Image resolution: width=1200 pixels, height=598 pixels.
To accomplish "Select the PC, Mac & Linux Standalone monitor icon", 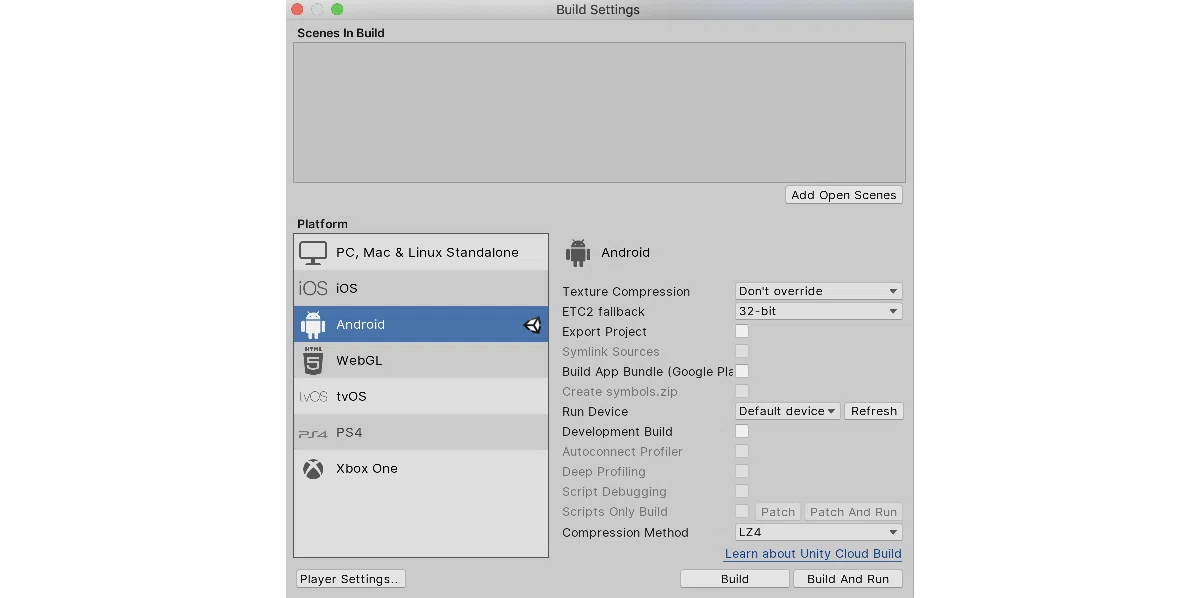I will pyautogui.click(x=313, y=253).
